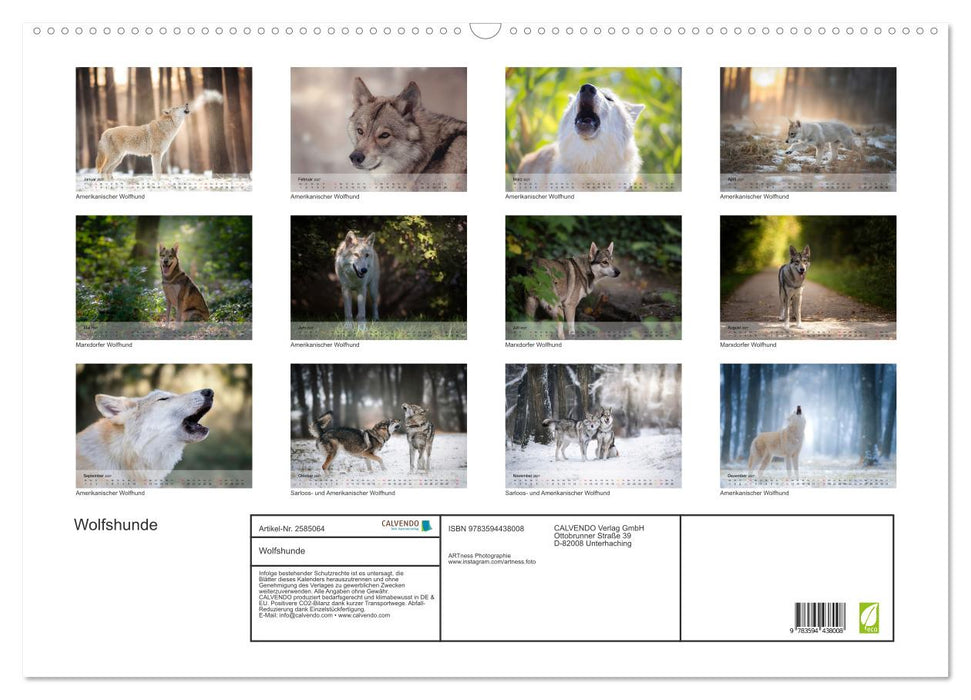The height and width of the screenshot is (700, 971).
Task: Click the Saarloos caption under November photo
Action: tap(557, 493)
